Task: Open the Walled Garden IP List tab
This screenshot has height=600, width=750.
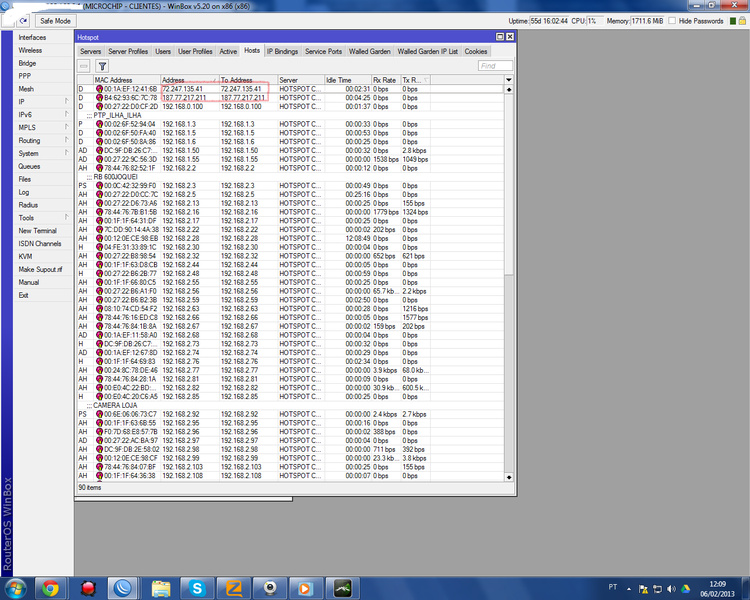Action: pos(428,52)
